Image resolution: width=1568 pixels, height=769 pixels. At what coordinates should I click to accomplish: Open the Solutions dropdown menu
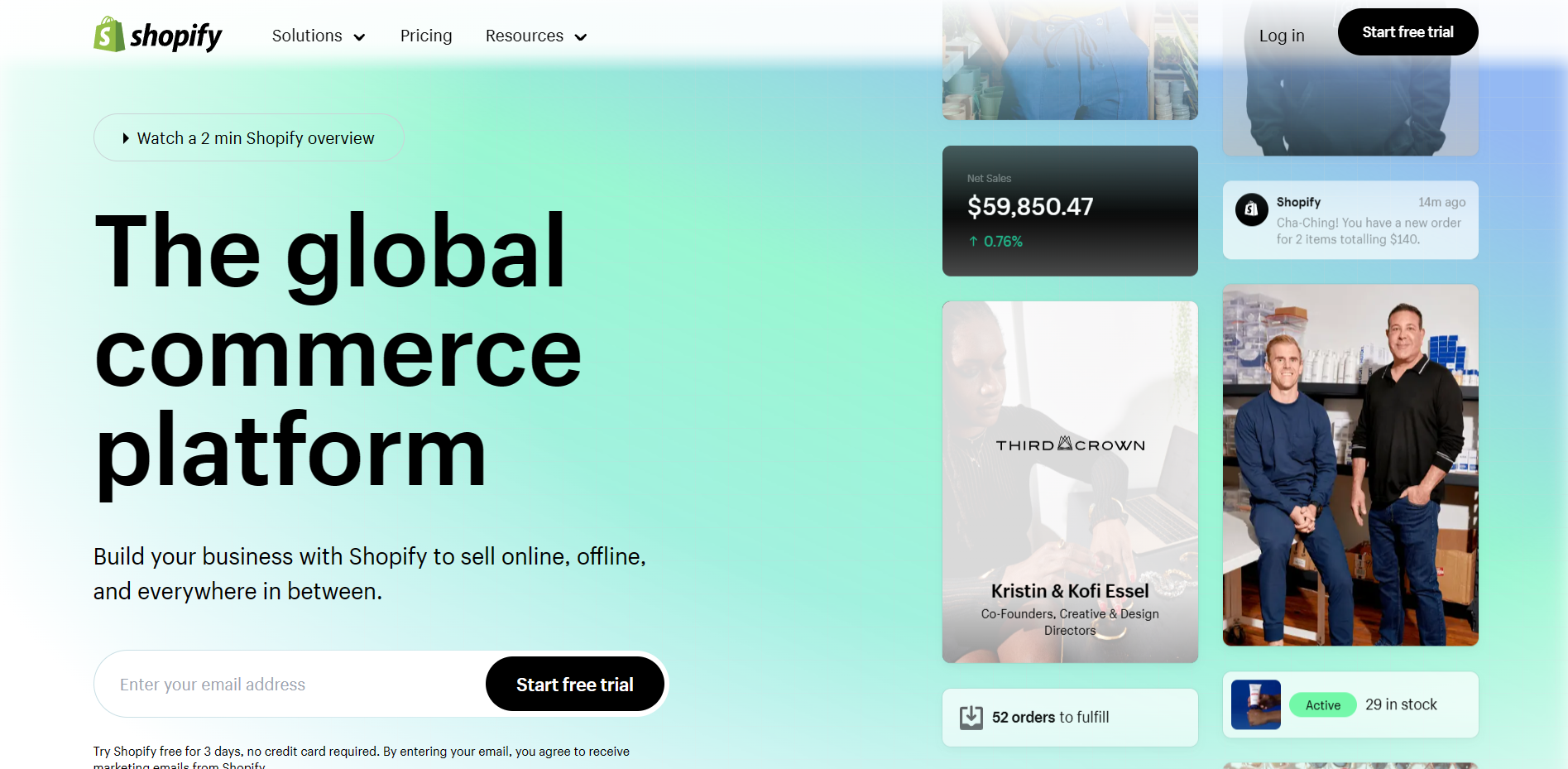pos(319,36)
